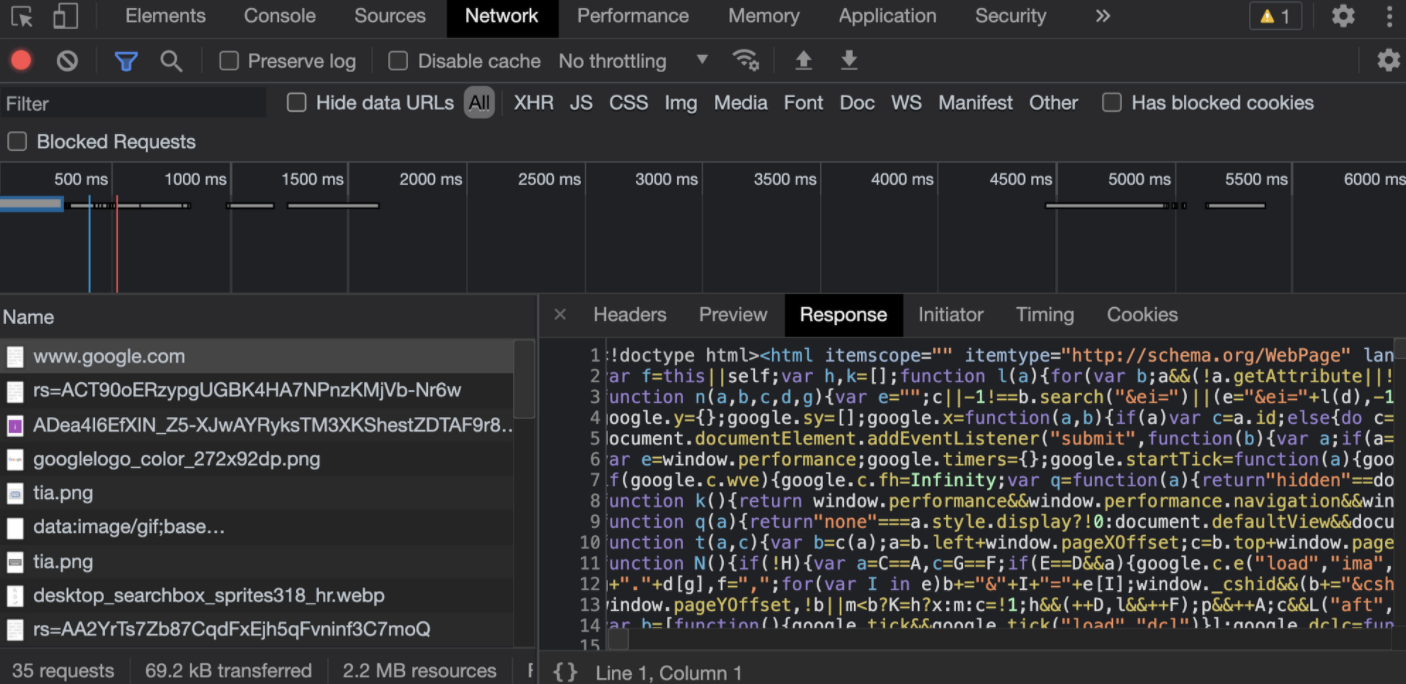Viewport: 1406px width, 684px height.
Task: Open Network panel settings gear
Action: (x=1388, y=60)
